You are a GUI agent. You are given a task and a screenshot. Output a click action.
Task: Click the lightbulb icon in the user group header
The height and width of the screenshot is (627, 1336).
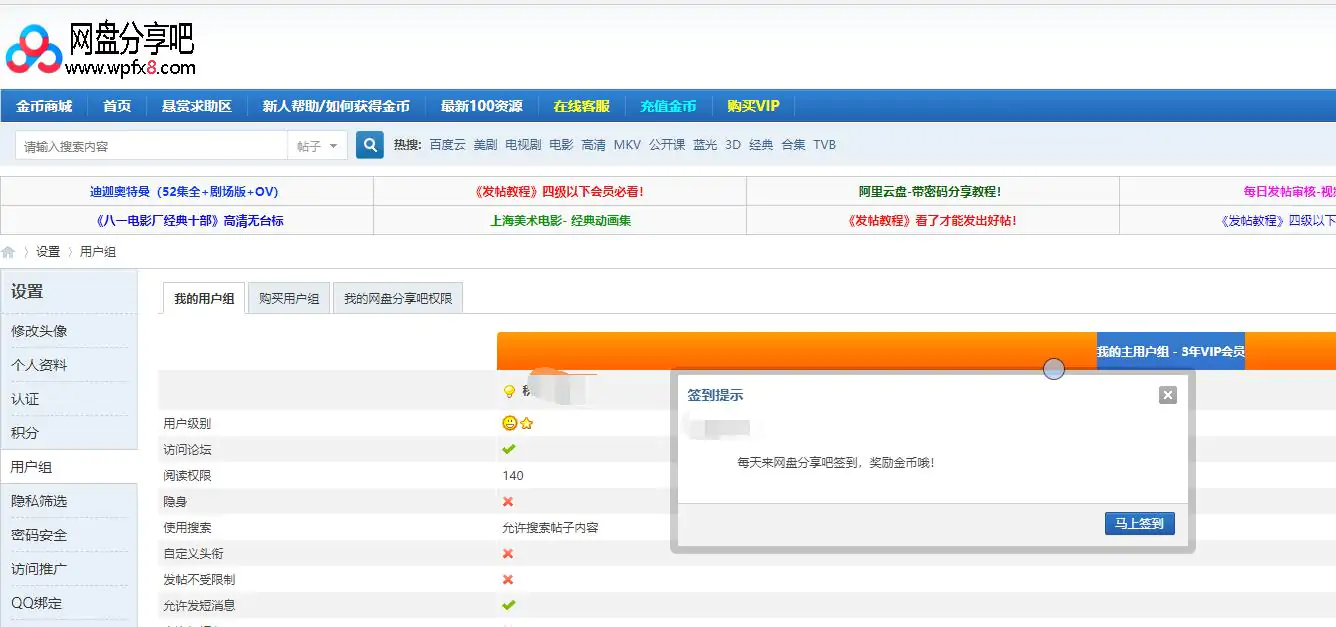point(509,391)
